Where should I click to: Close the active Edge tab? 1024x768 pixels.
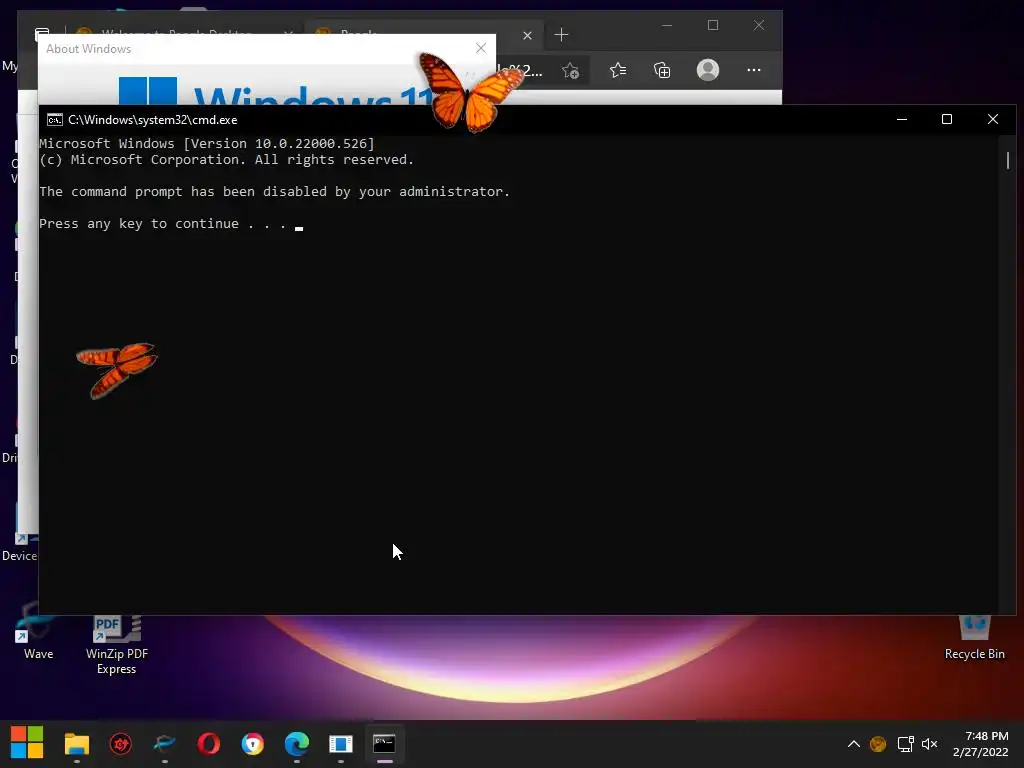point(528,35)
